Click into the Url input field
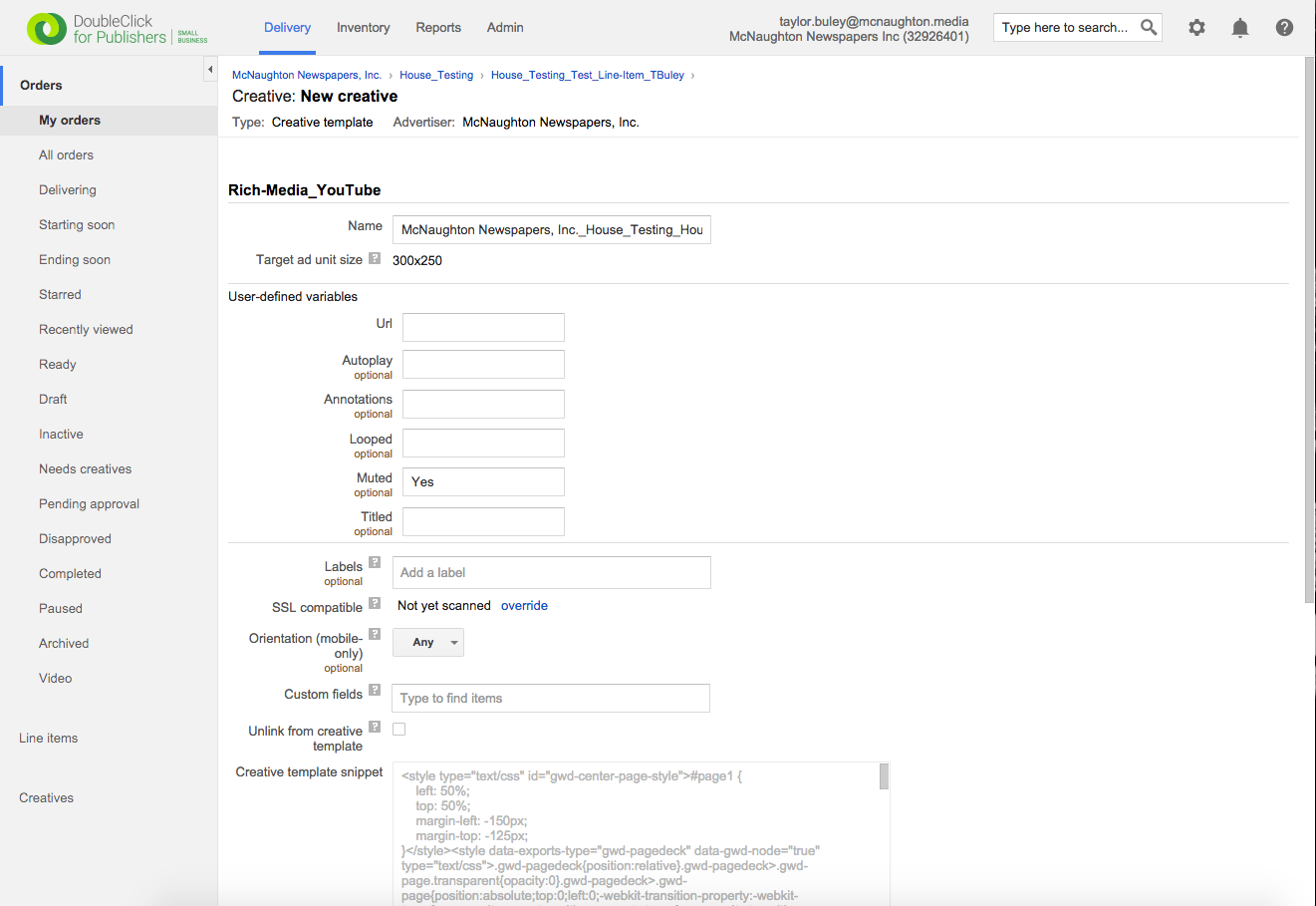Screen dimensions: 1316x906 click(x=483, y=328)
